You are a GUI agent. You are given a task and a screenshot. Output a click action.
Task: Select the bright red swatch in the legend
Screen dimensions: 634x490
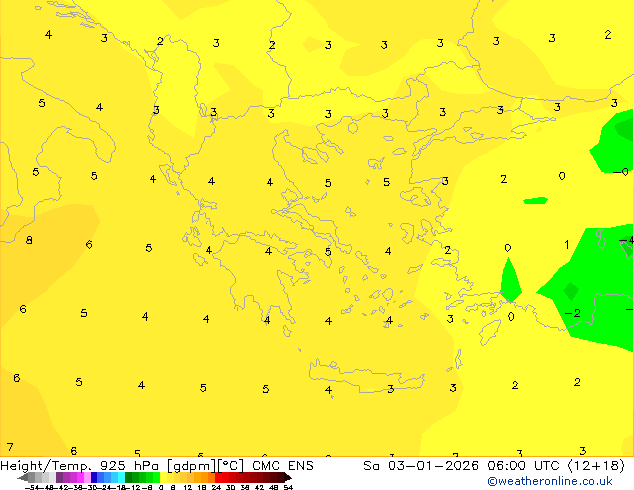218,477
